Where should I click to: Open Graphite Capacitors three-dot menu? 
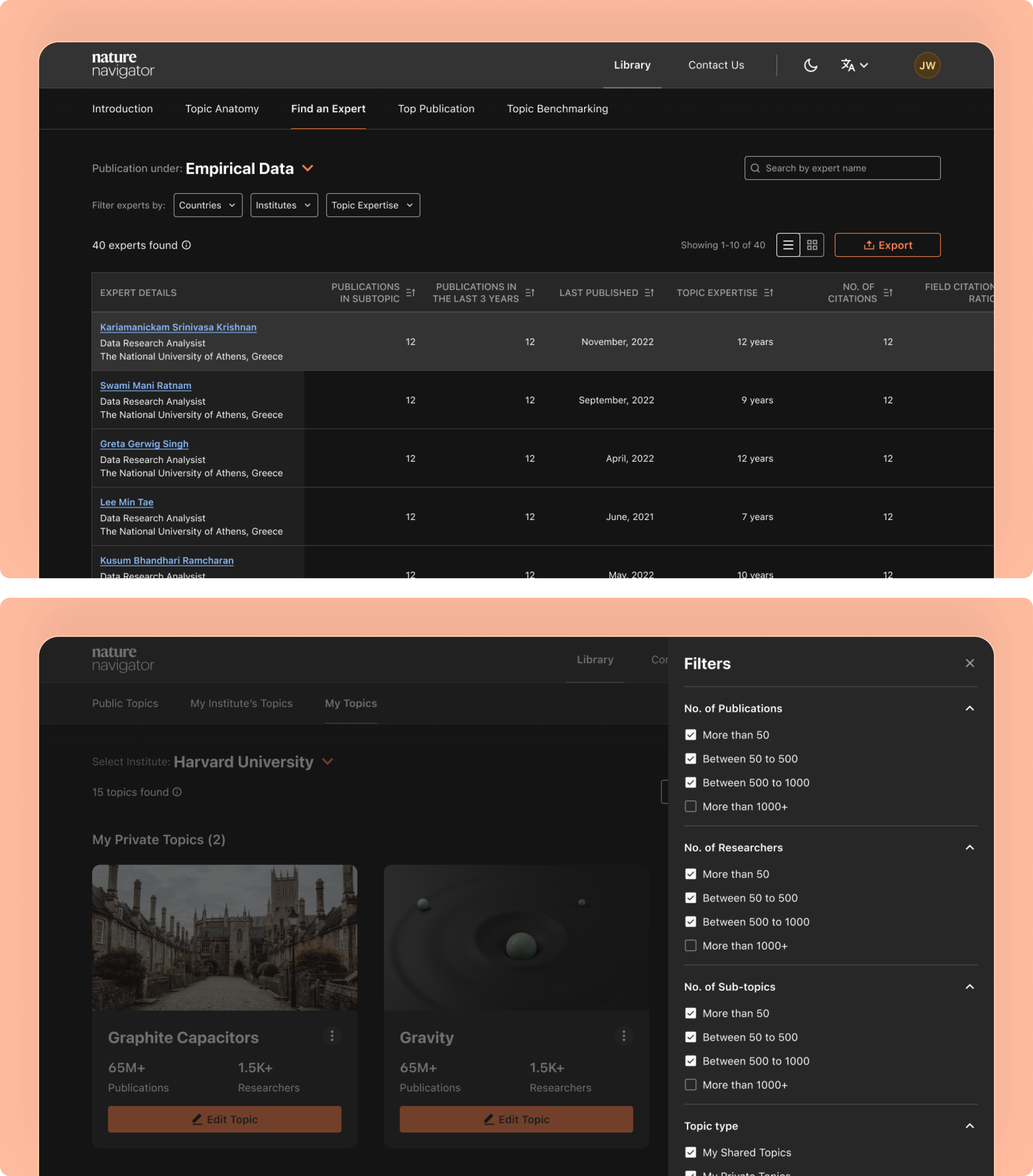point(332,1036)
